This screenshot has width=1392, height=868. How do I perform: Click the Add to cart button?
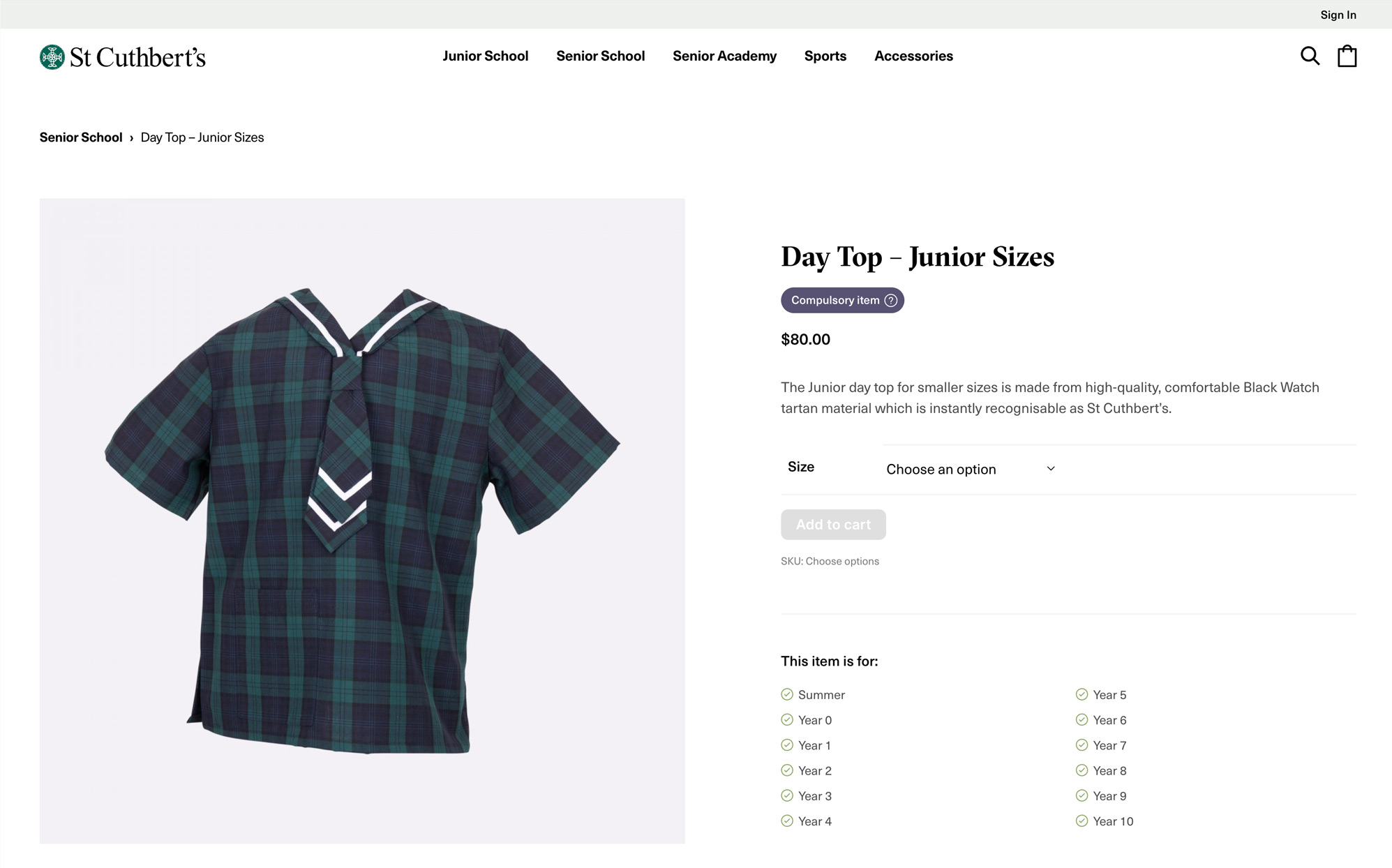[x=833, y=524]
